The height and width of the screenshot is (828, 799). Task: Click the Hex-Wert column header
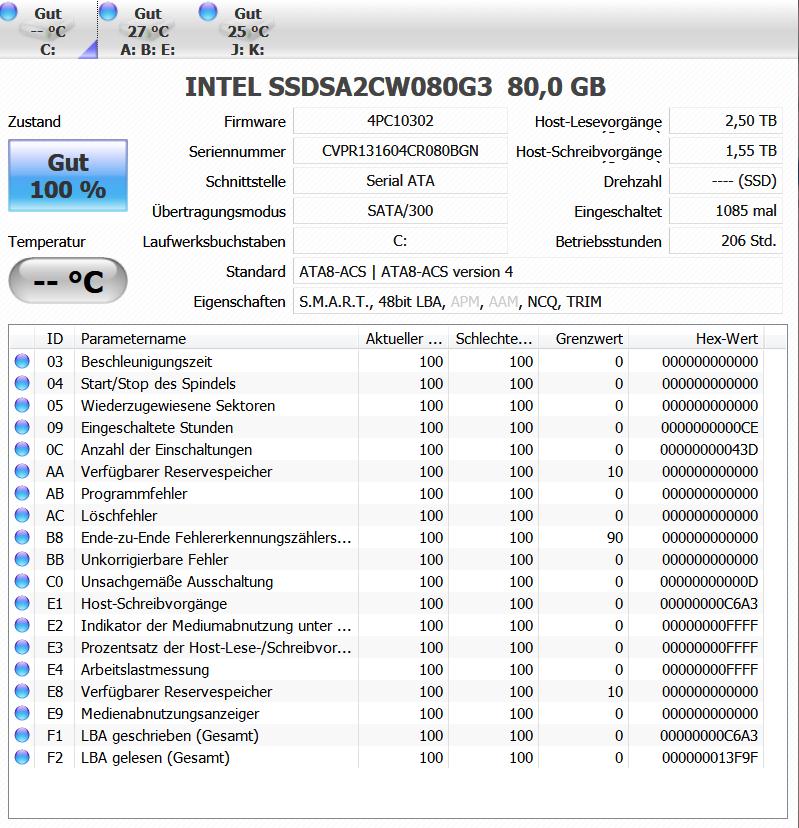coord(696,338)
